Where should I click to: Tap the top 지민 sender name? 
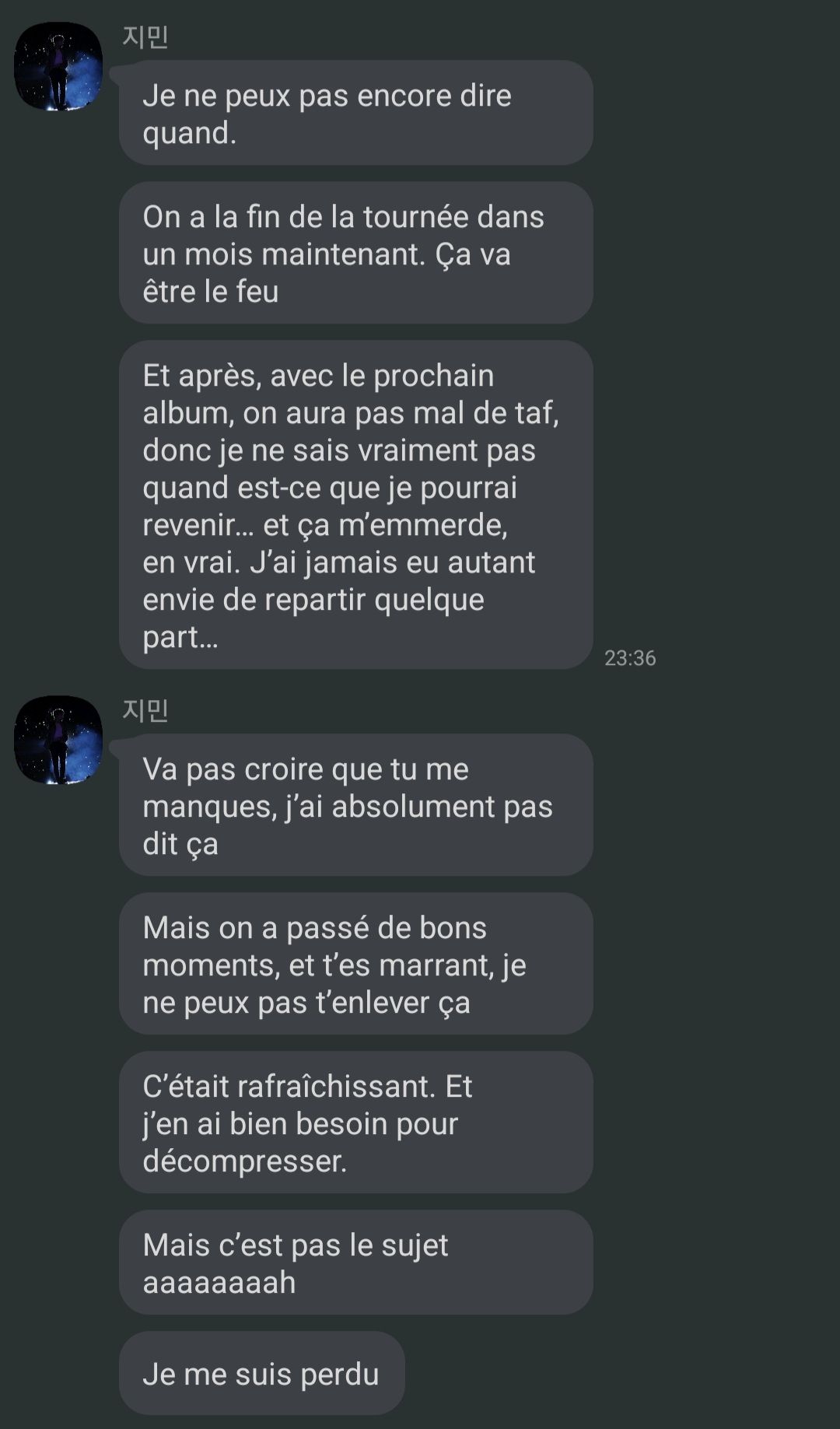coord(145,37)
